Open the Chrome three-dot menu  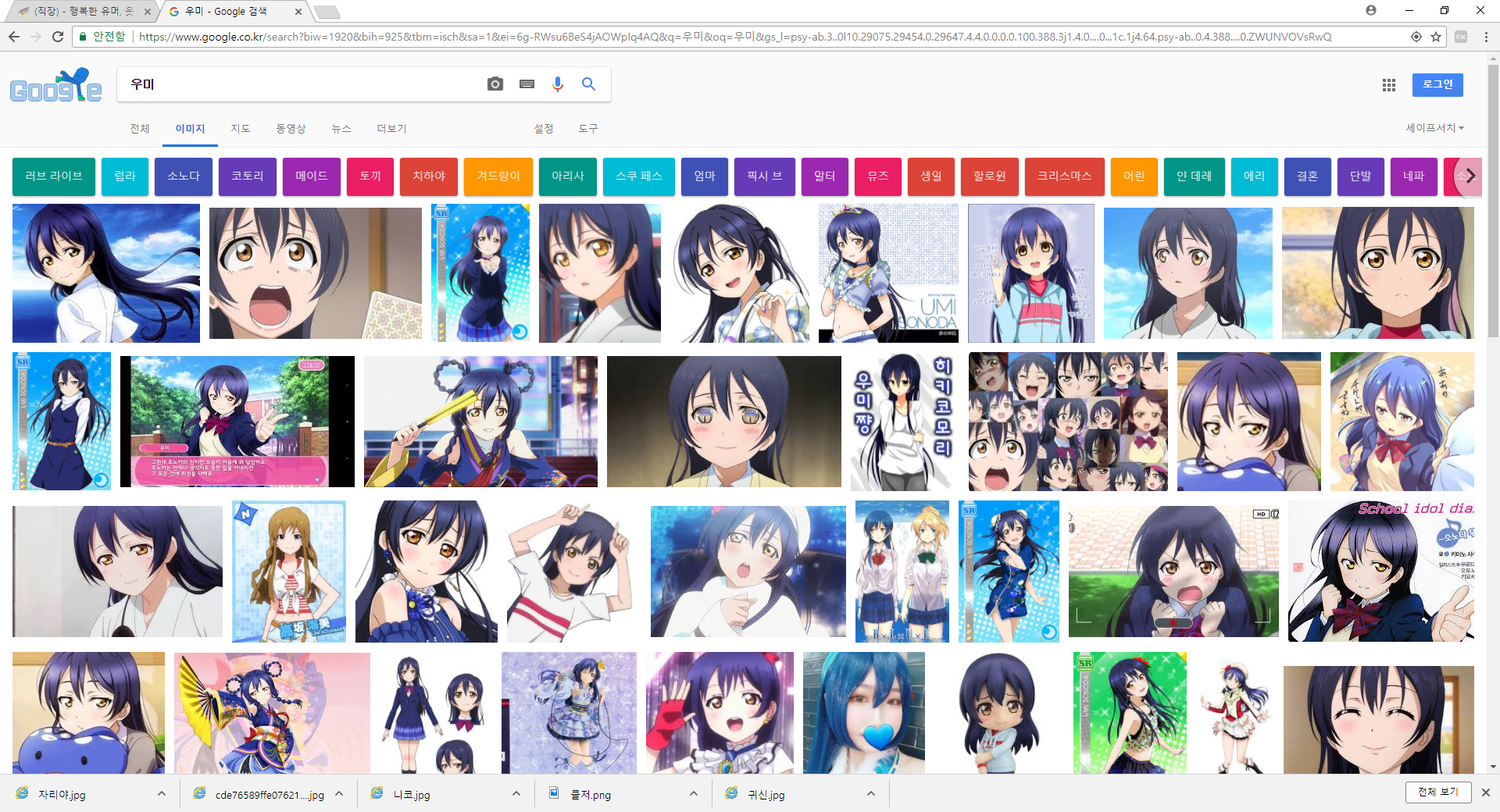[1486, 37]
